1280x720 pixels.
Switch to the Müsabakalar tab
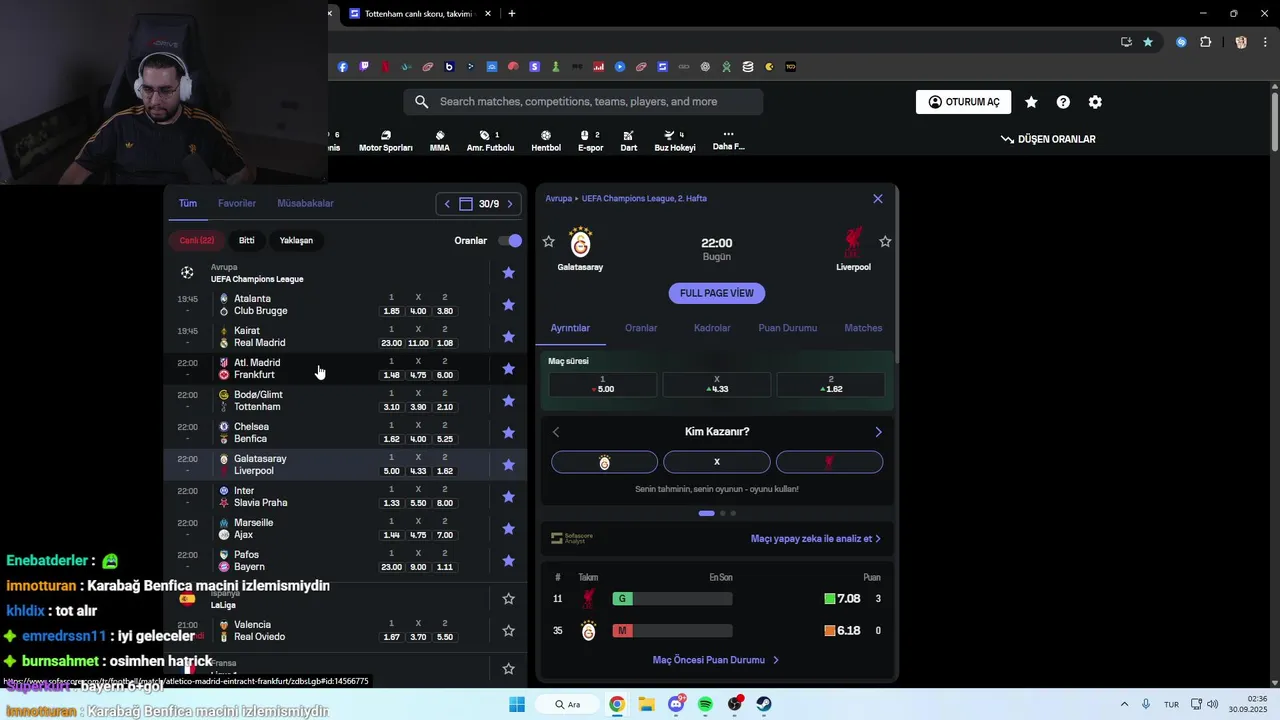[305, 203]
